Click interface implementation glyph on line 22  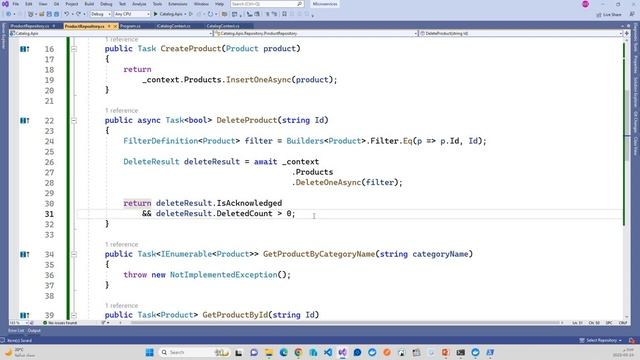click(x=24, y=120)
